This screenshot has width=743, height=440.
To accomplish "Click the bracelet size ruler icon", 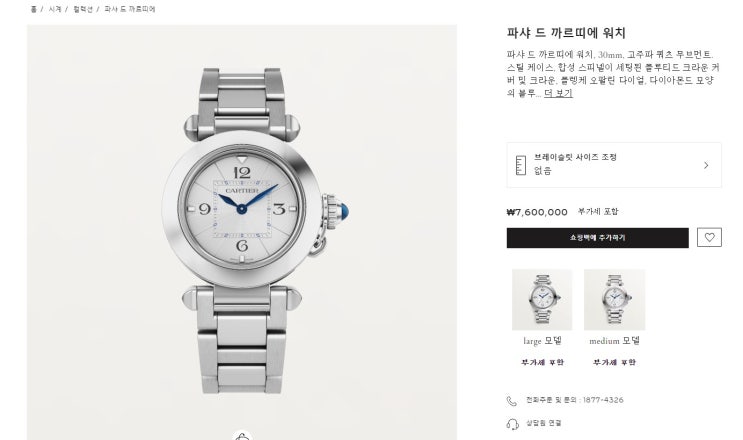I will point(520,165).
